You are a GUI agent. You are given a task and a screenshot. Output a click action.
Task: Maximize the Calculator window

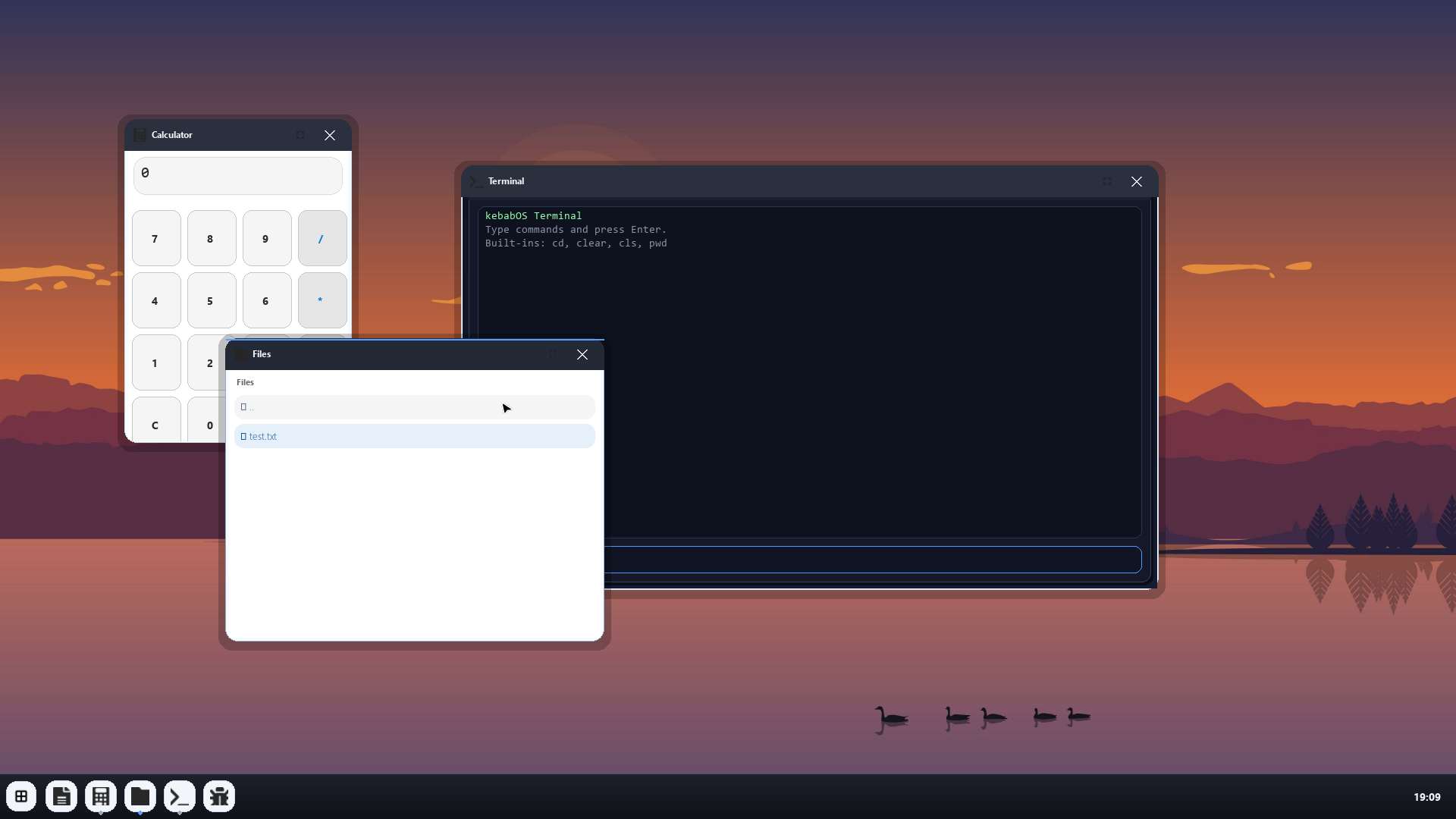(x=300, y=135)
